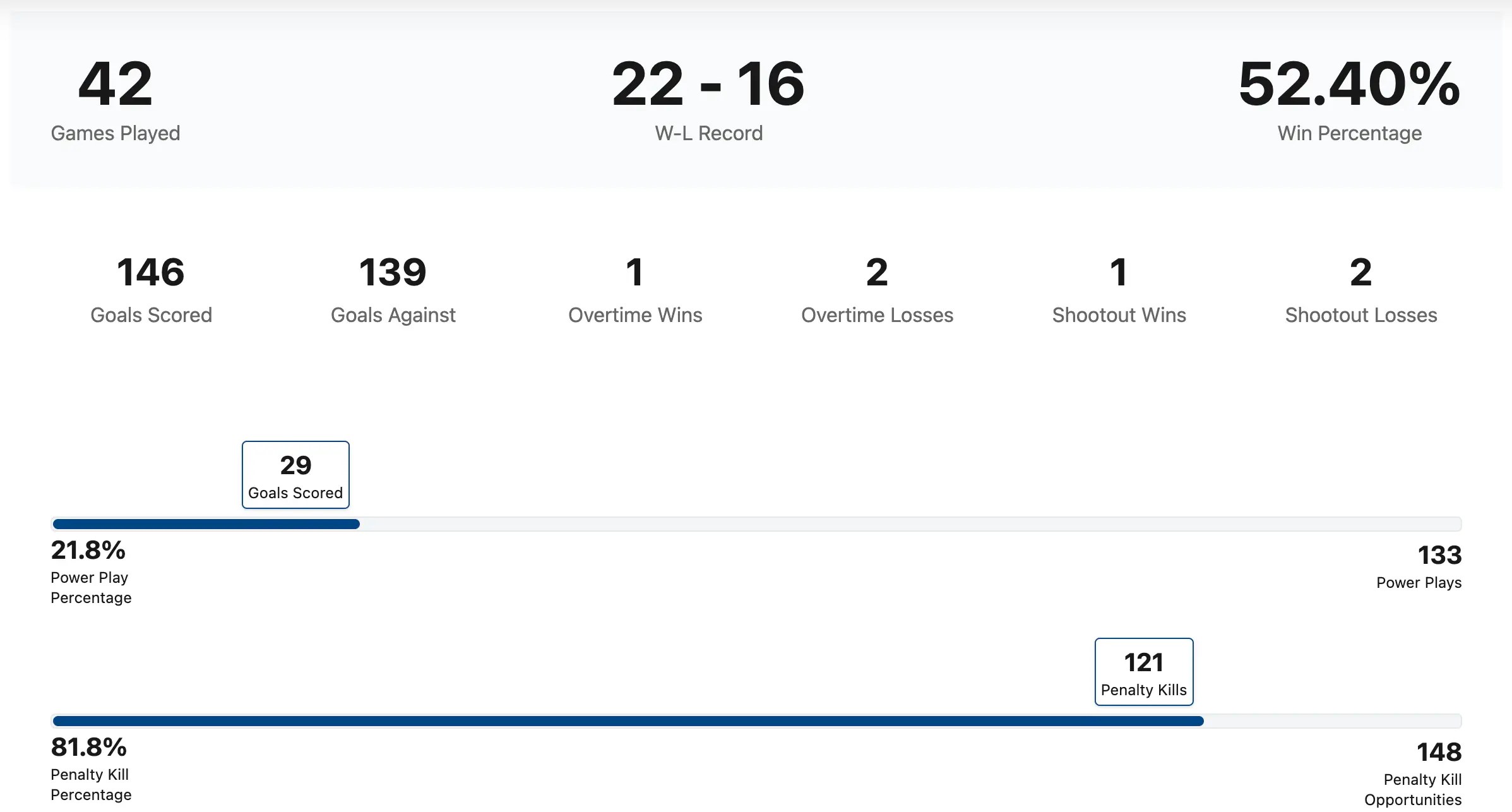Select the 22 - 16 record value
This screenshot has height=812, width=1512.
[x=708, y=84]
